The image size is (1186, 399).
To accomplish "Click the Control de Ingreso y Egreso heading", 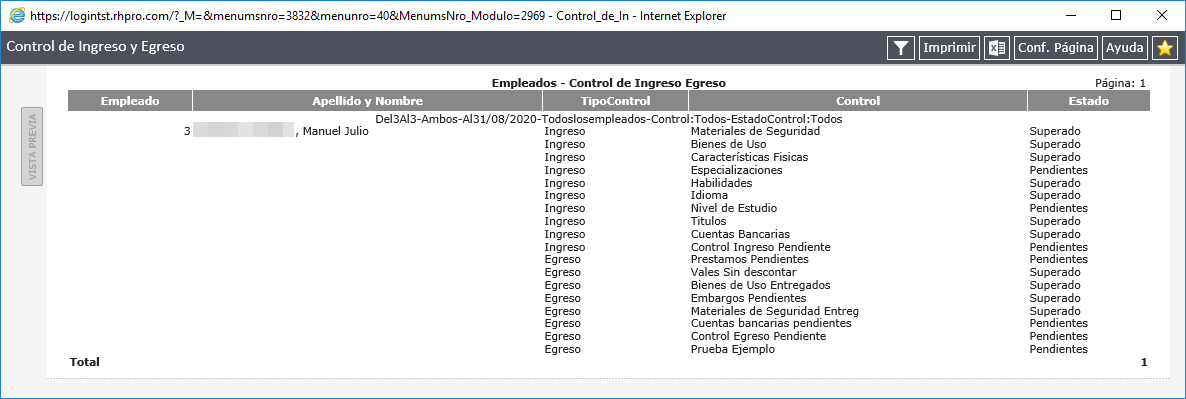I will (x=96, y=47).
